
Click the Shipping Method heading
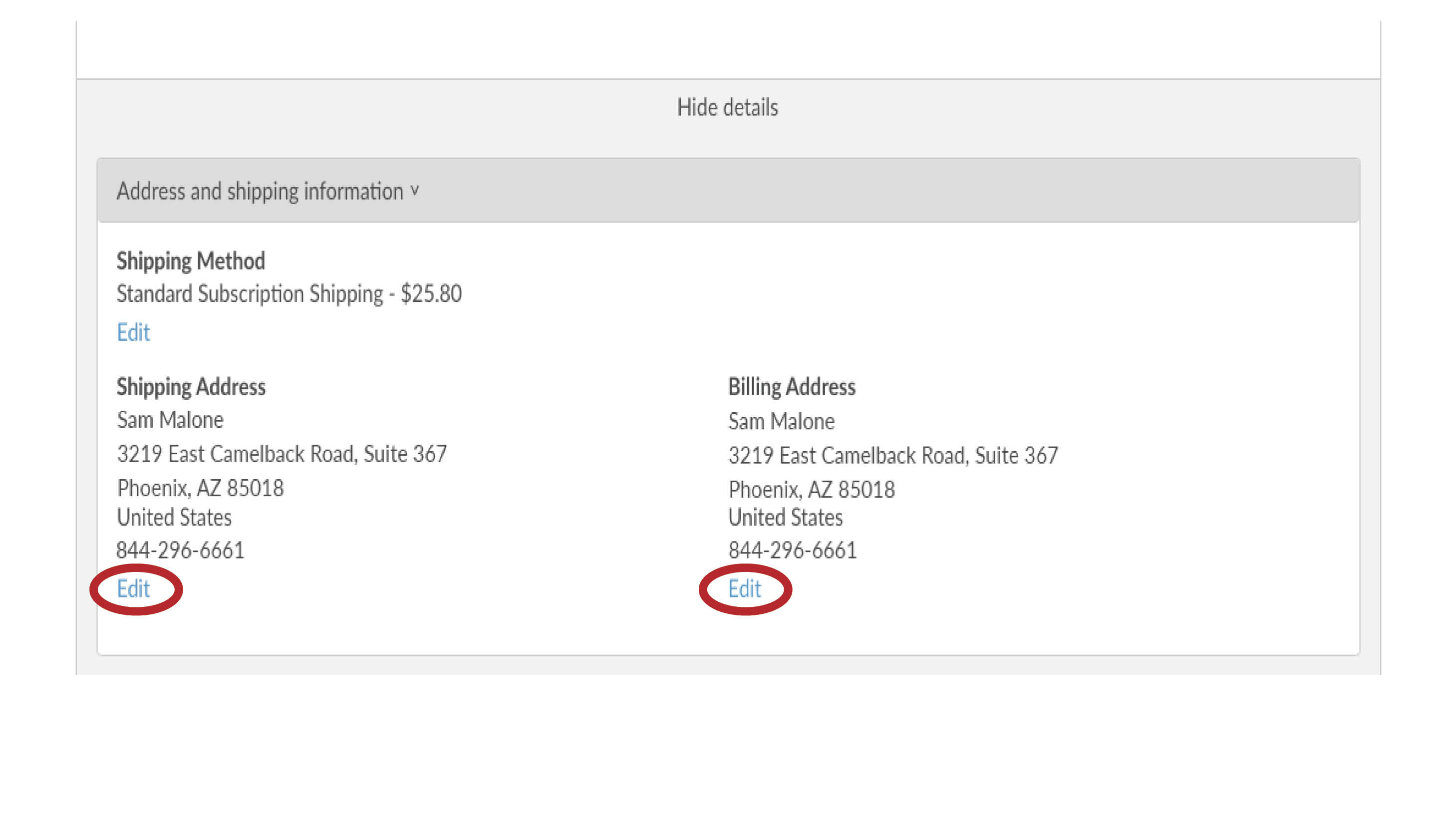tap(191, 261)
